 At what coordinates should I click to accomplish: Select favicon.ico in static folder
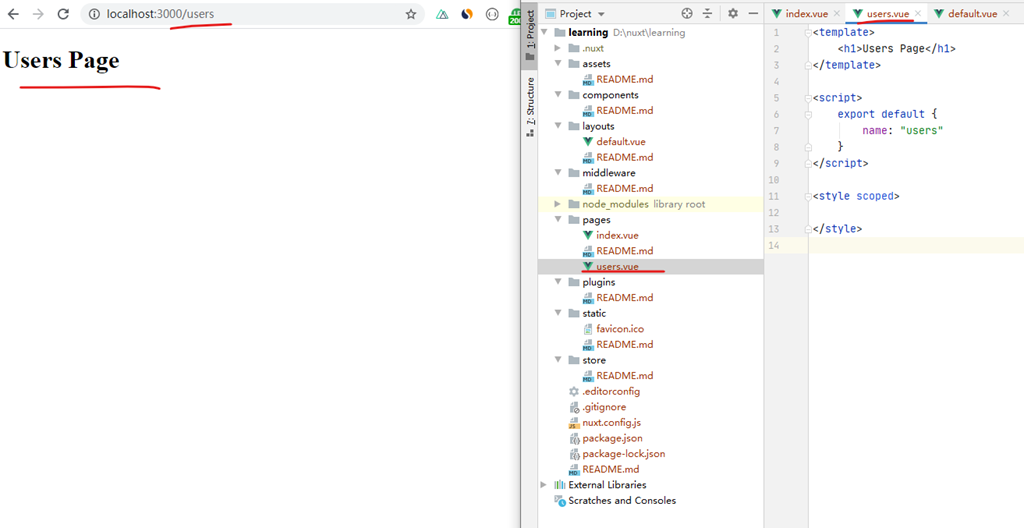tap(620, 329)
